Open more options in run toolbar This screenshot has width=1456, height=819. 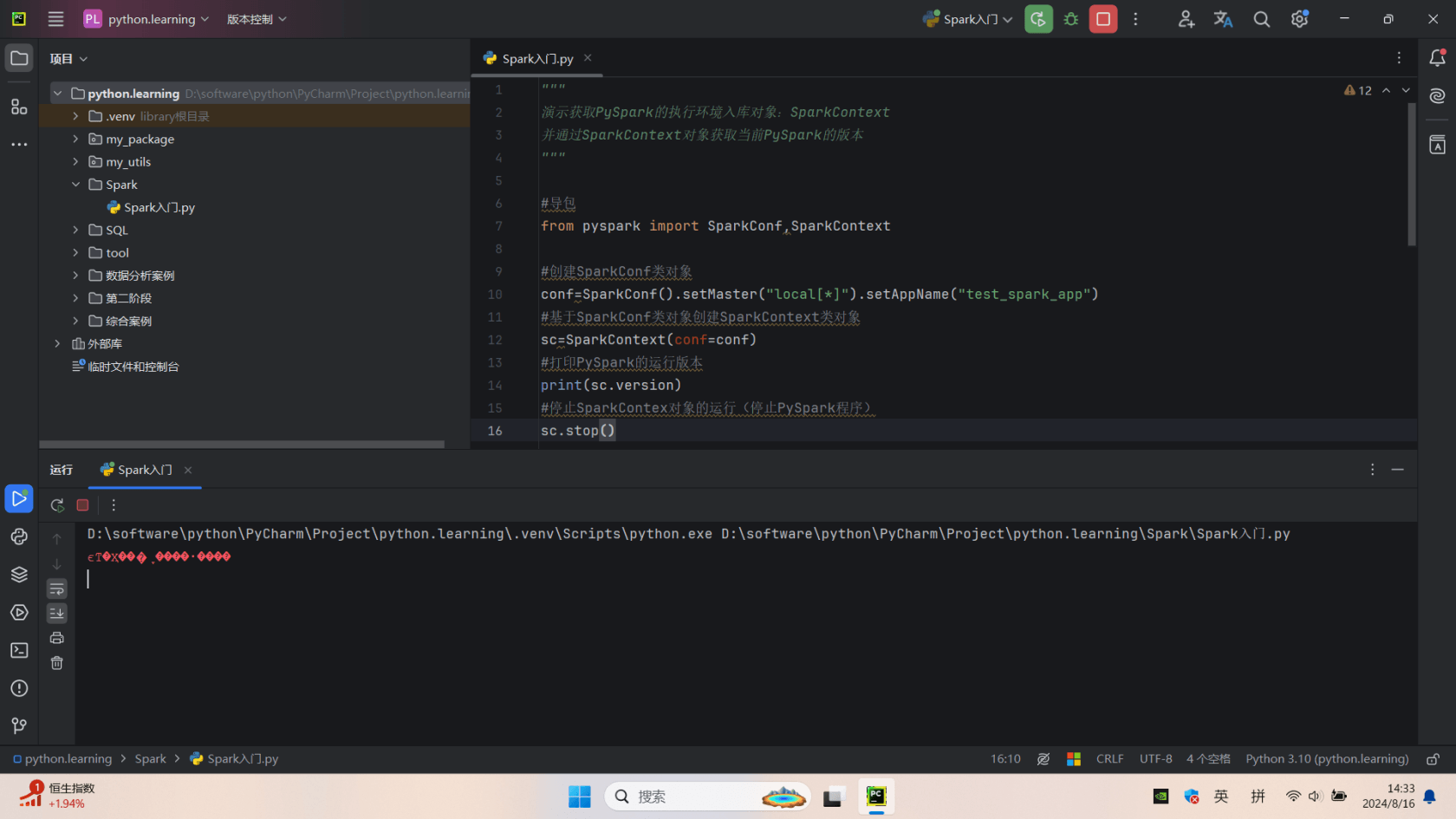coord(114,505)
